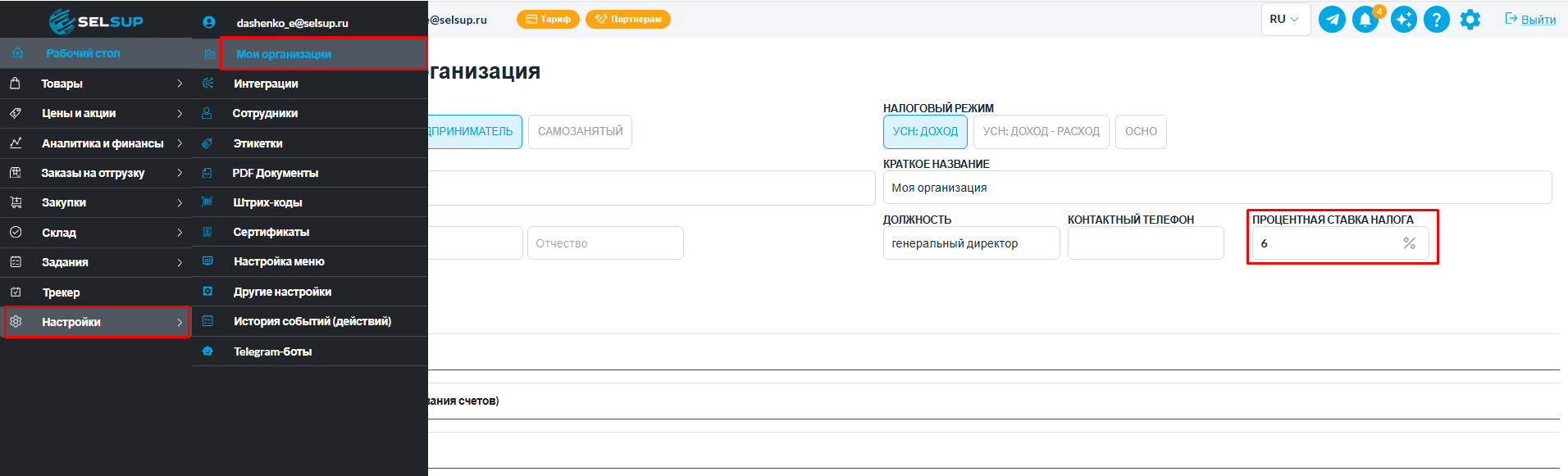1568x476 pixels.
Task: Select УСН: ДОХОД tax mode
Action: 925,132
